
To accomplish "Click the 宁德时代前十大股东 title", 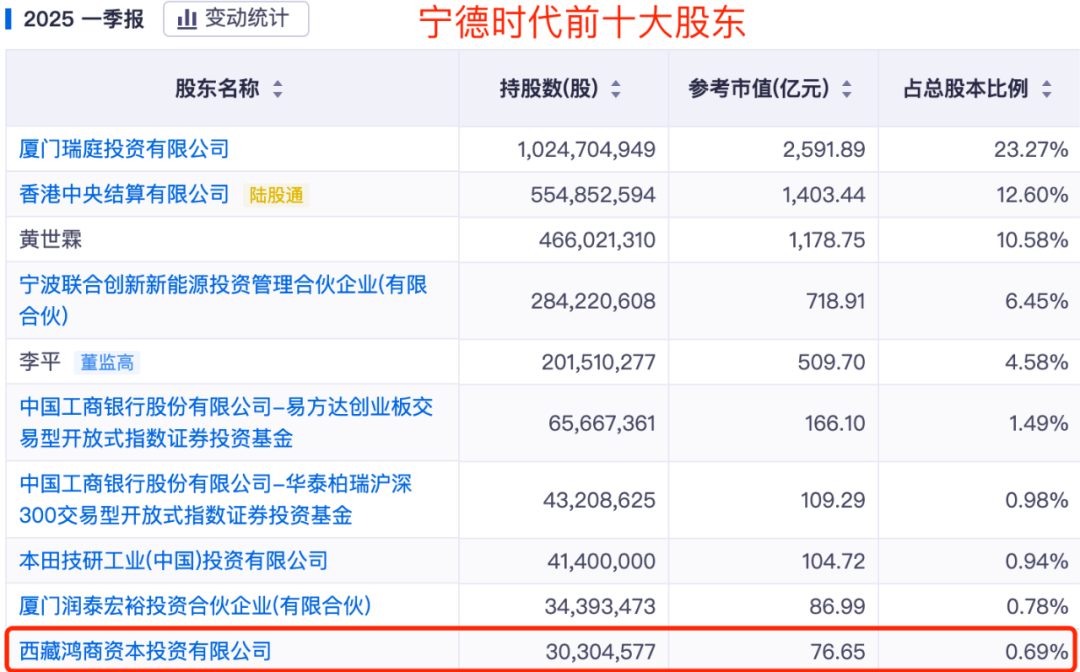I will 582,22.
